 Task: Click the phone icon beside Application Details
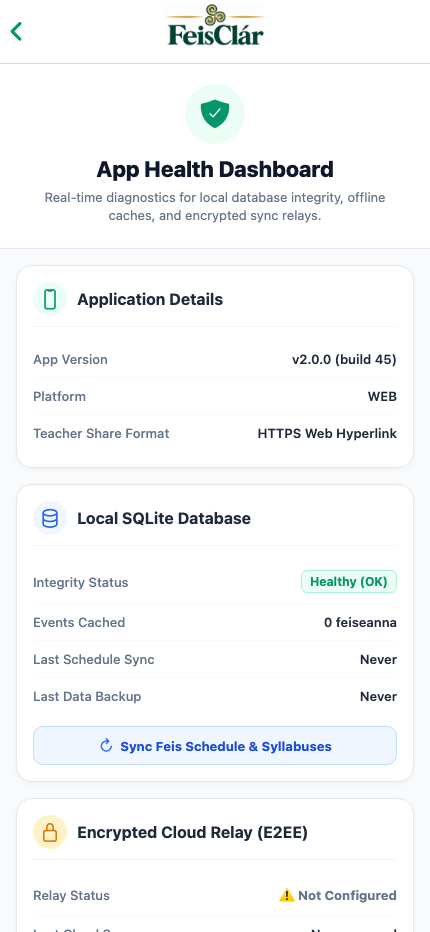[x=50, y=299]
